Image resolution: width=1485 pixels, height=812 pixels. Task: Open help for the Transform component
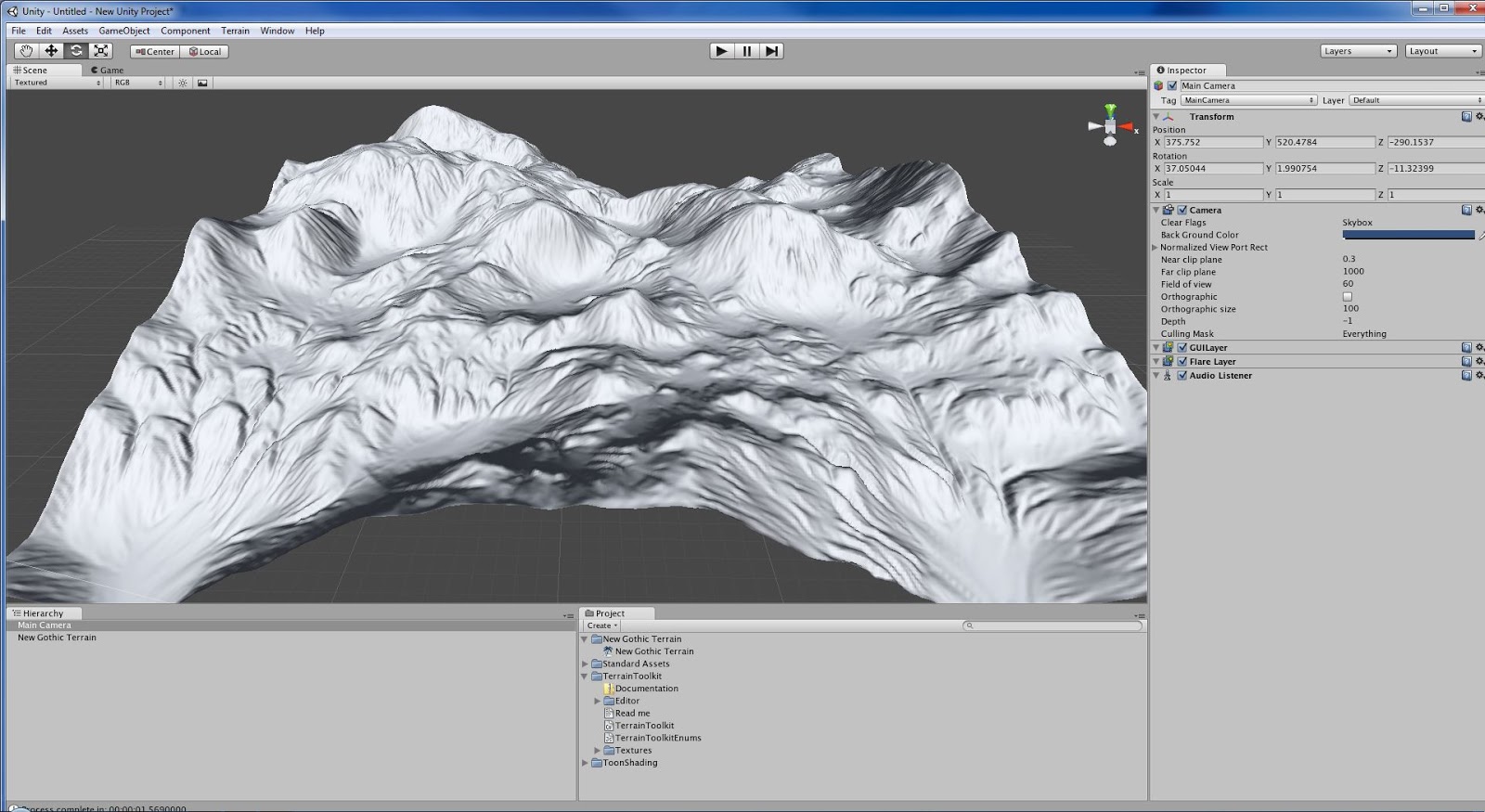[1466, 117]
